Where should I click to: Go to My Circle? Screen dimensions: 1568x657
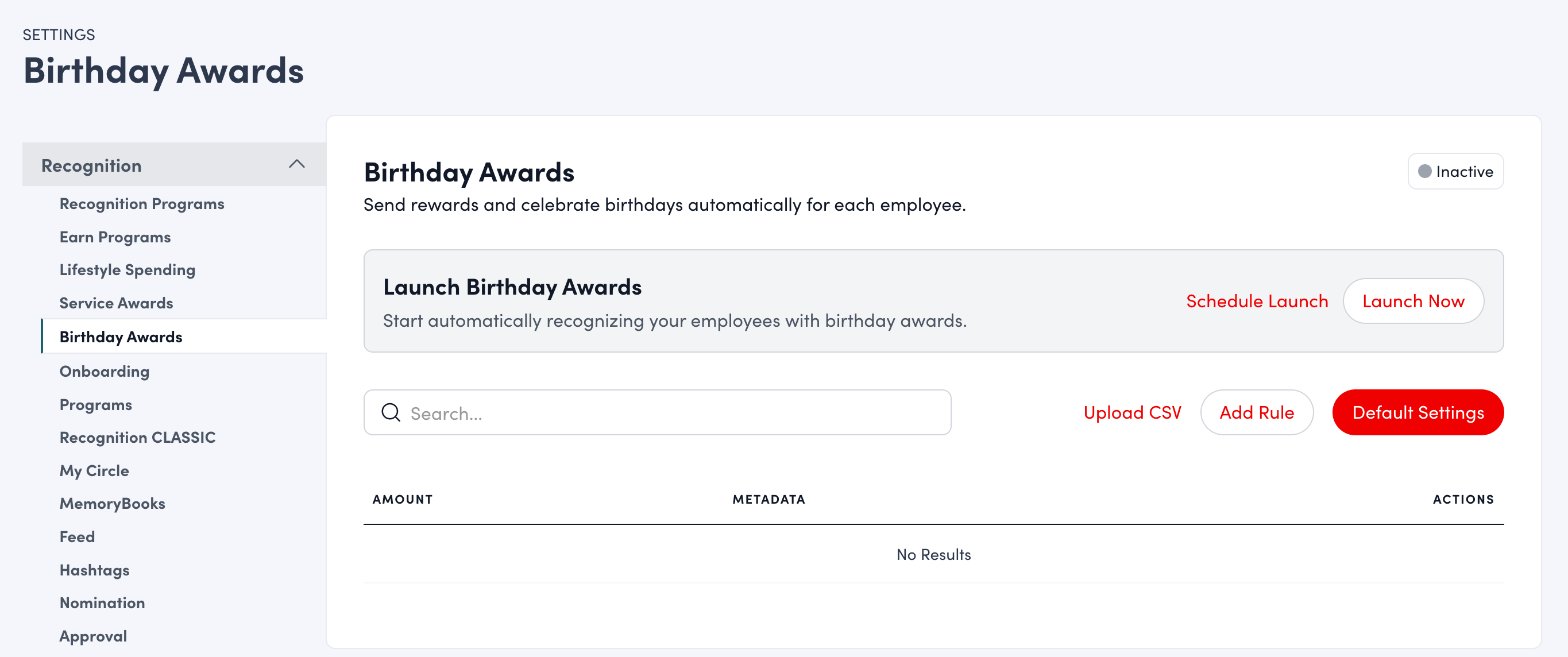click(94, 471)
